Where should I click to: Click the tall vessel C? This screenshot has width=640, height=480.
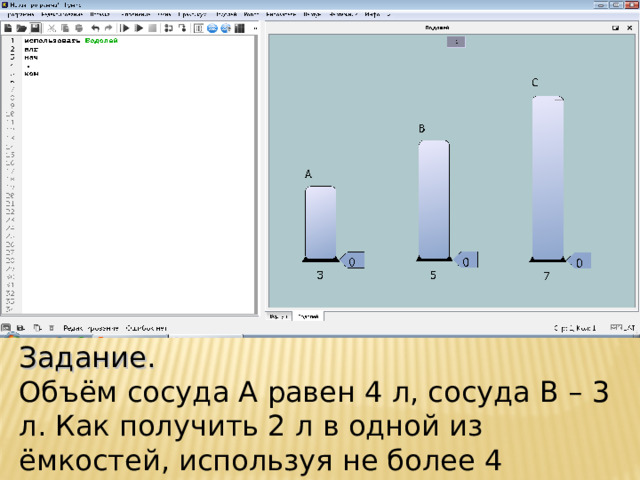pyautogui.click(x=547, y=178)
